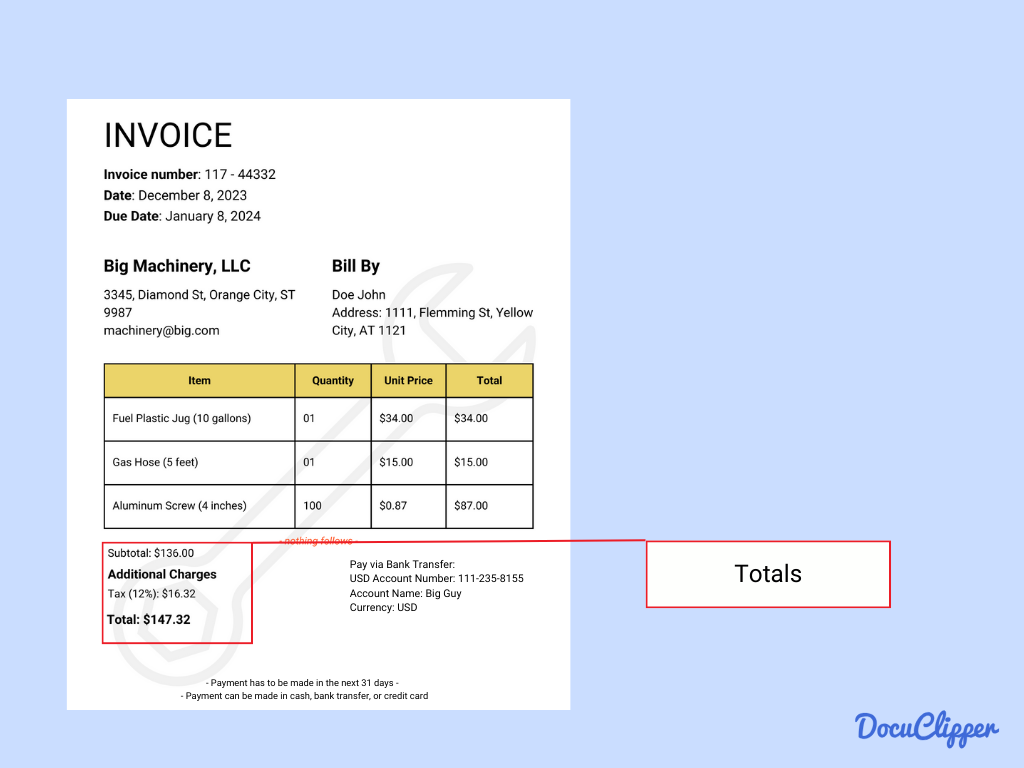
Task: Click the Tax (12%): $16.32 line
Action: (x=152, y=594)
